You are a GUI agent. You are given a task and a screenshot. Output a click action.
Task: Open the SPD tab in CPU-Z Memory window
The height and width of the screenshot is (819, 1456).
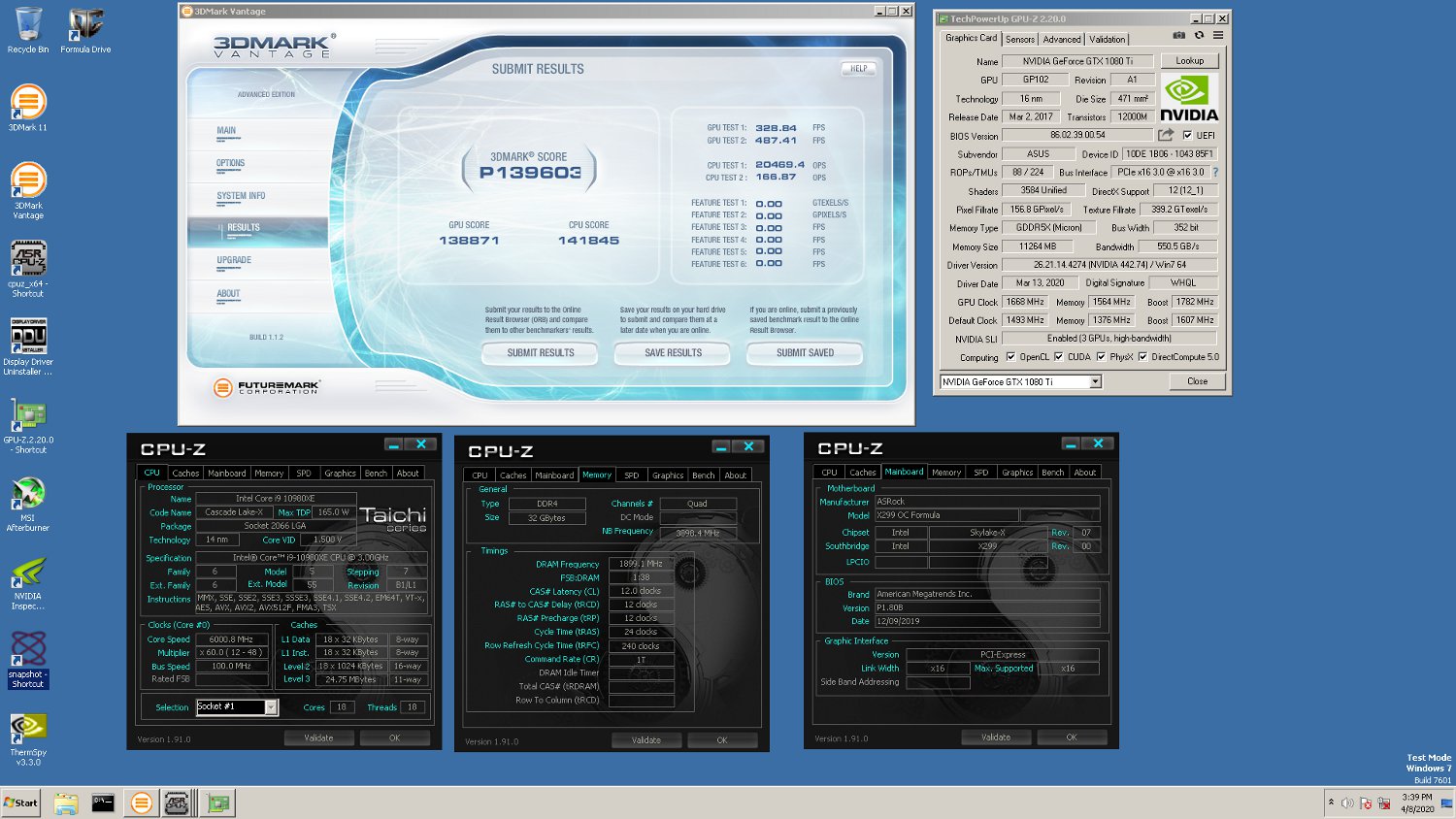pos(632,475)
